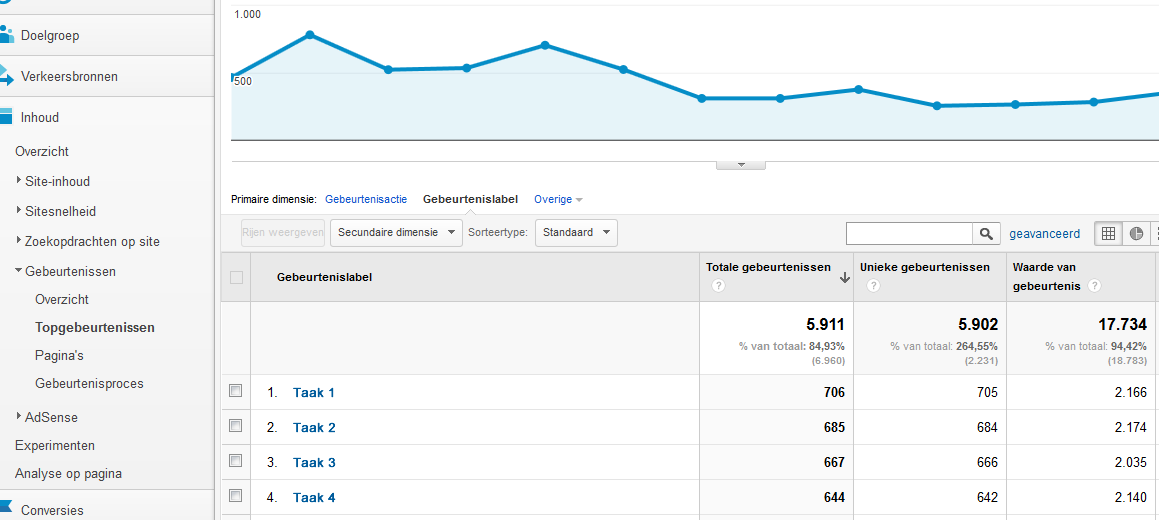1159x520 pixels.
Task: Expand the Site-inhoud tree item
Action: coord(20,181)
